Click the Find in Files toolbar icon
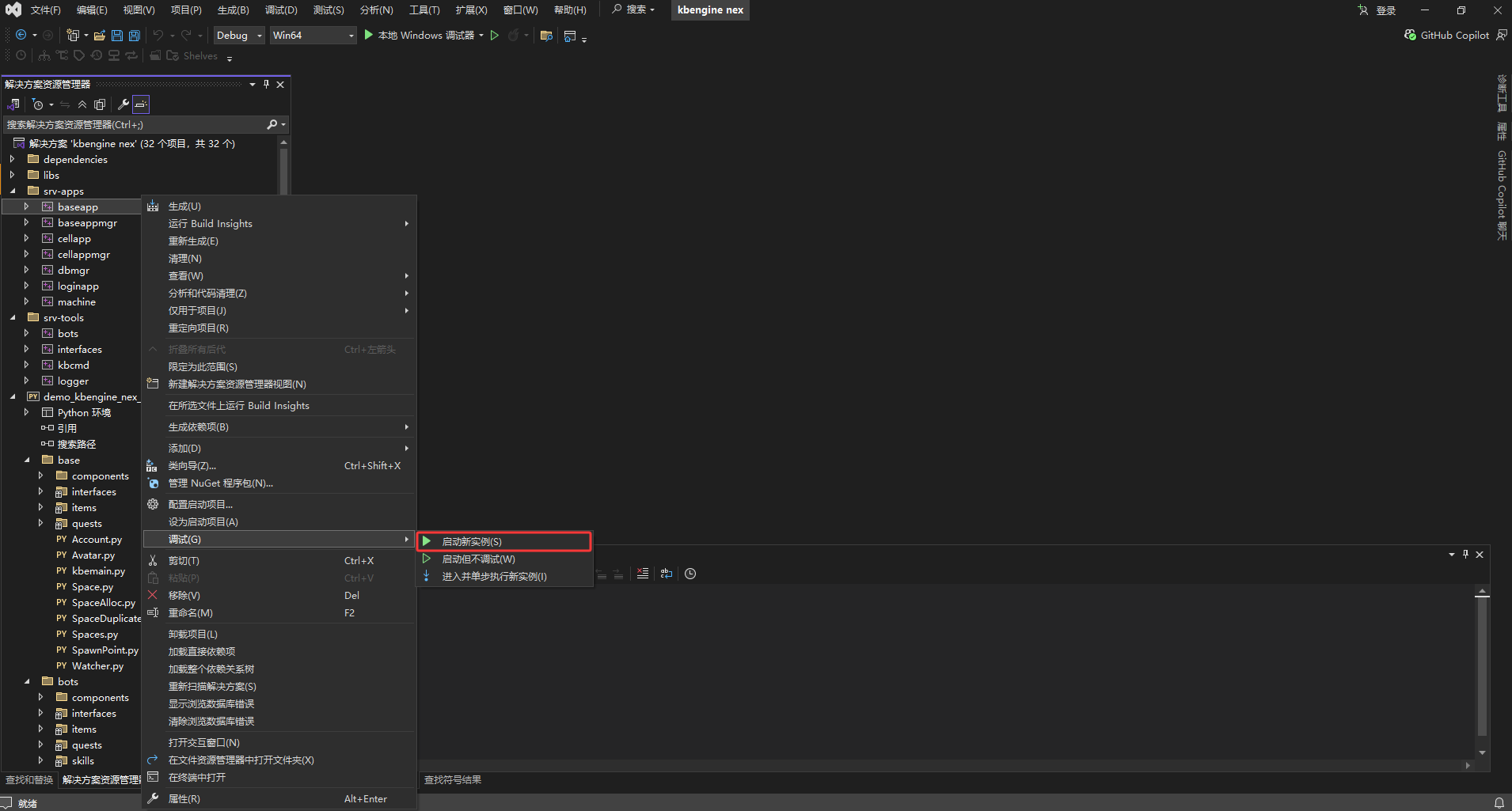 click(x=546, y=36)
